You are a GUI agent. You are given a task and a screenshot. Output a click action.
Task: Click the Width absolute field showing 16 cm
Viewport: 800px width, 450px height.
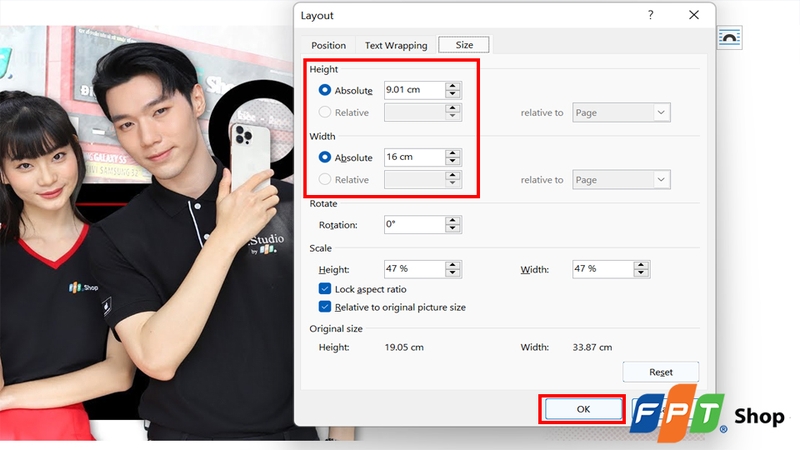click(414, 157)
